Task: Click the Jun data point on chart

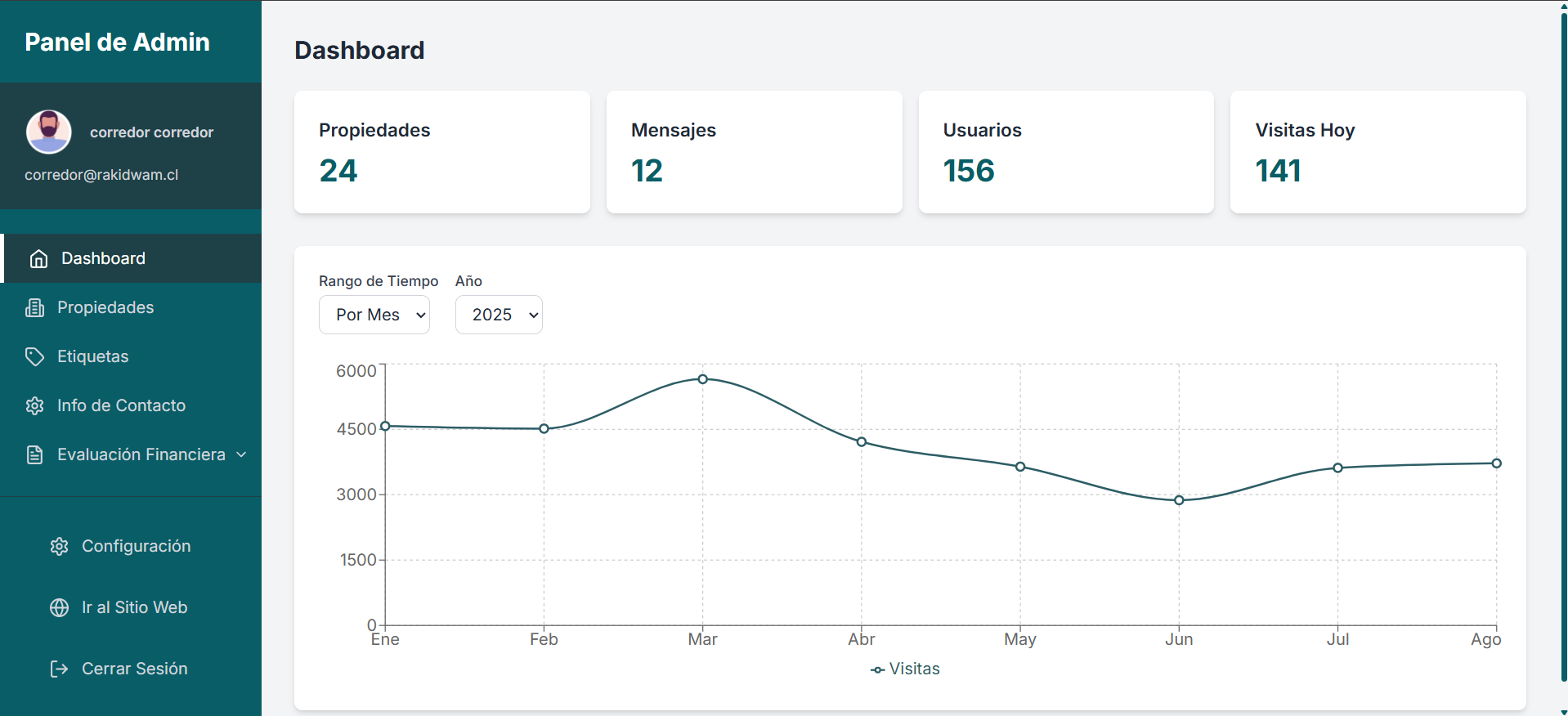Action: point(1179,500)
